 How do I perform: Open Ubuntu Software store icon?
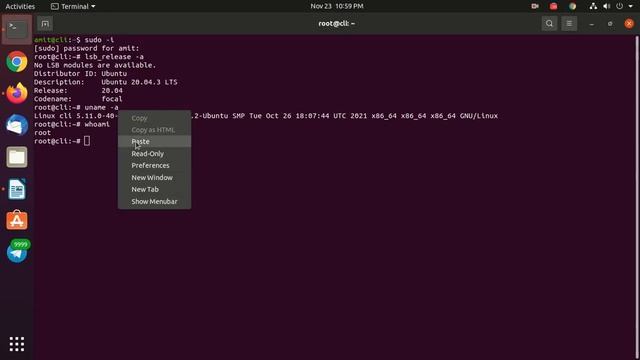tap(17, 220)
